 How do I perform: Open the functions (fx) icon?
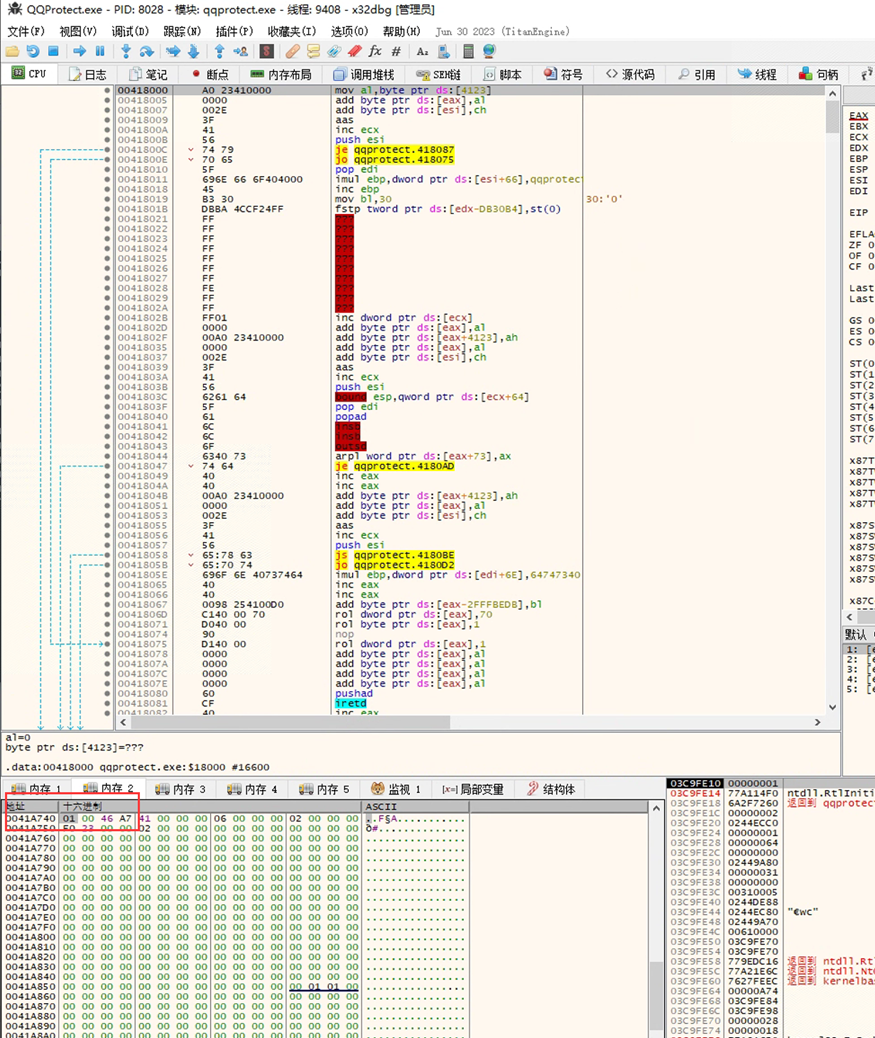[x=375, y=51]
